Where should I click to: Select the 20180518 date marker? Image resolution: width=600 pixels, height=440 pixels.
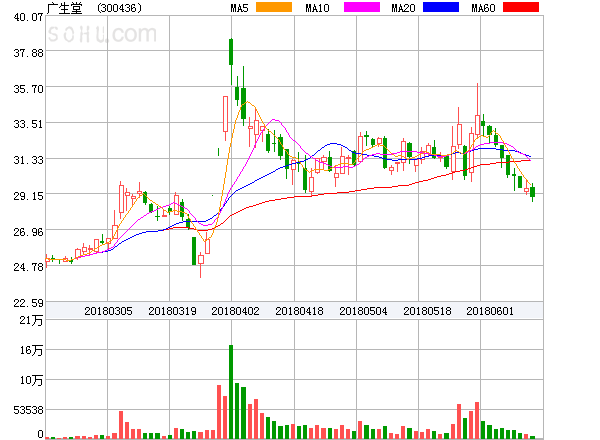(427, 311)
